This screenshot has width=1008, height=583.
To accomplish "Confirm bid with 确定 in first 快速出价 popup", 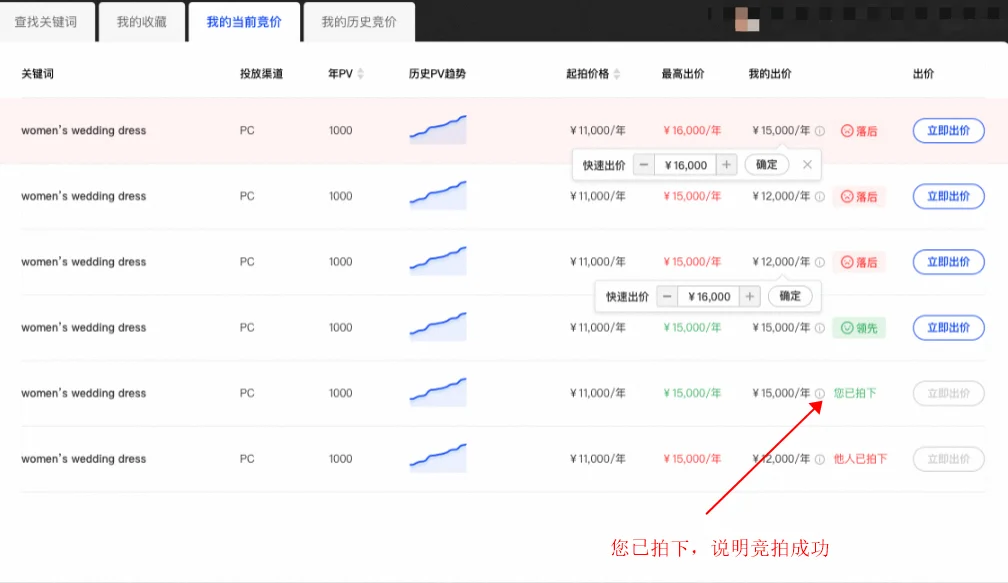I will tap(767, 165).
